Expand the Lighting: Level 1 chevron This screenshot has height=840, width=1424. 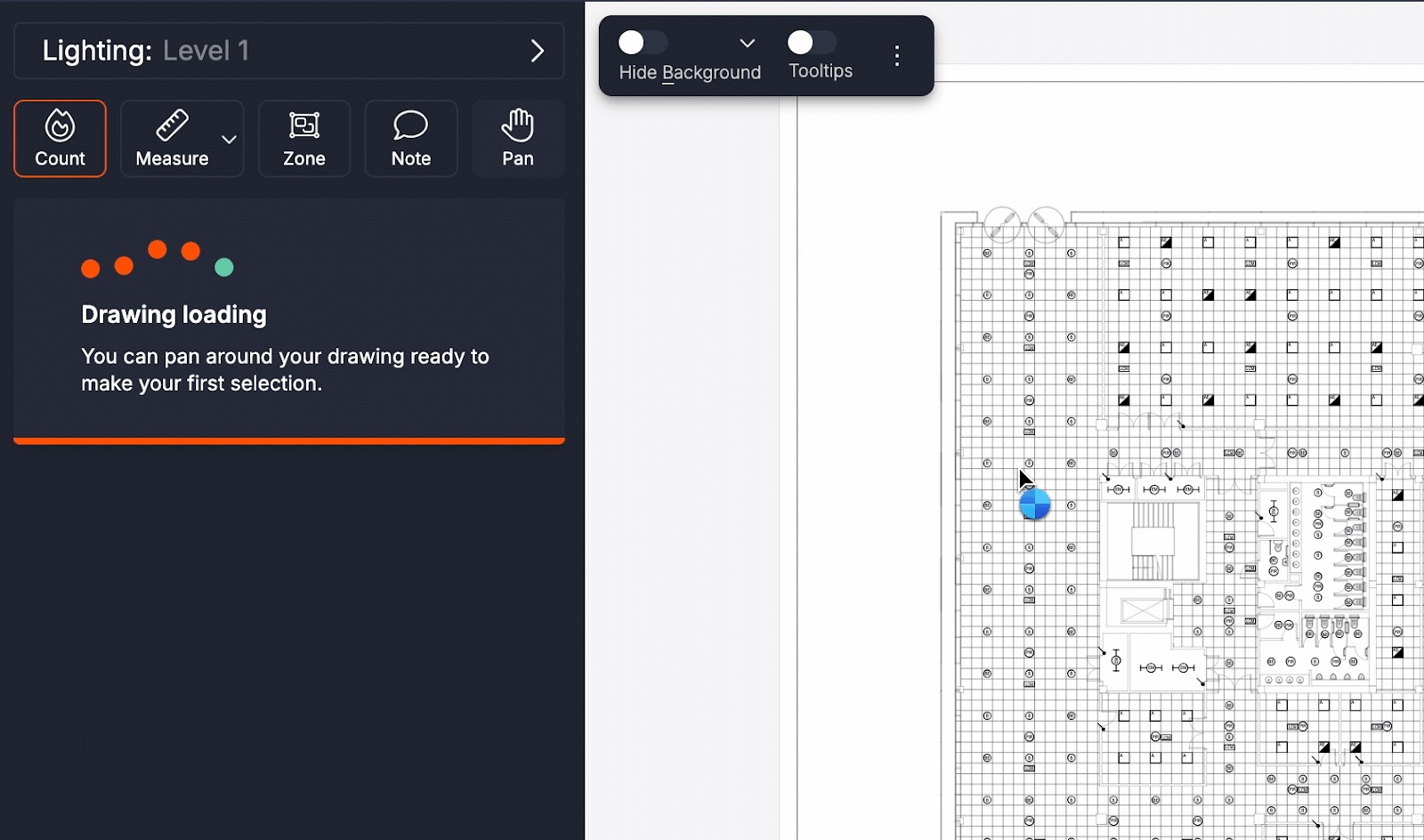tap(537, 51)
